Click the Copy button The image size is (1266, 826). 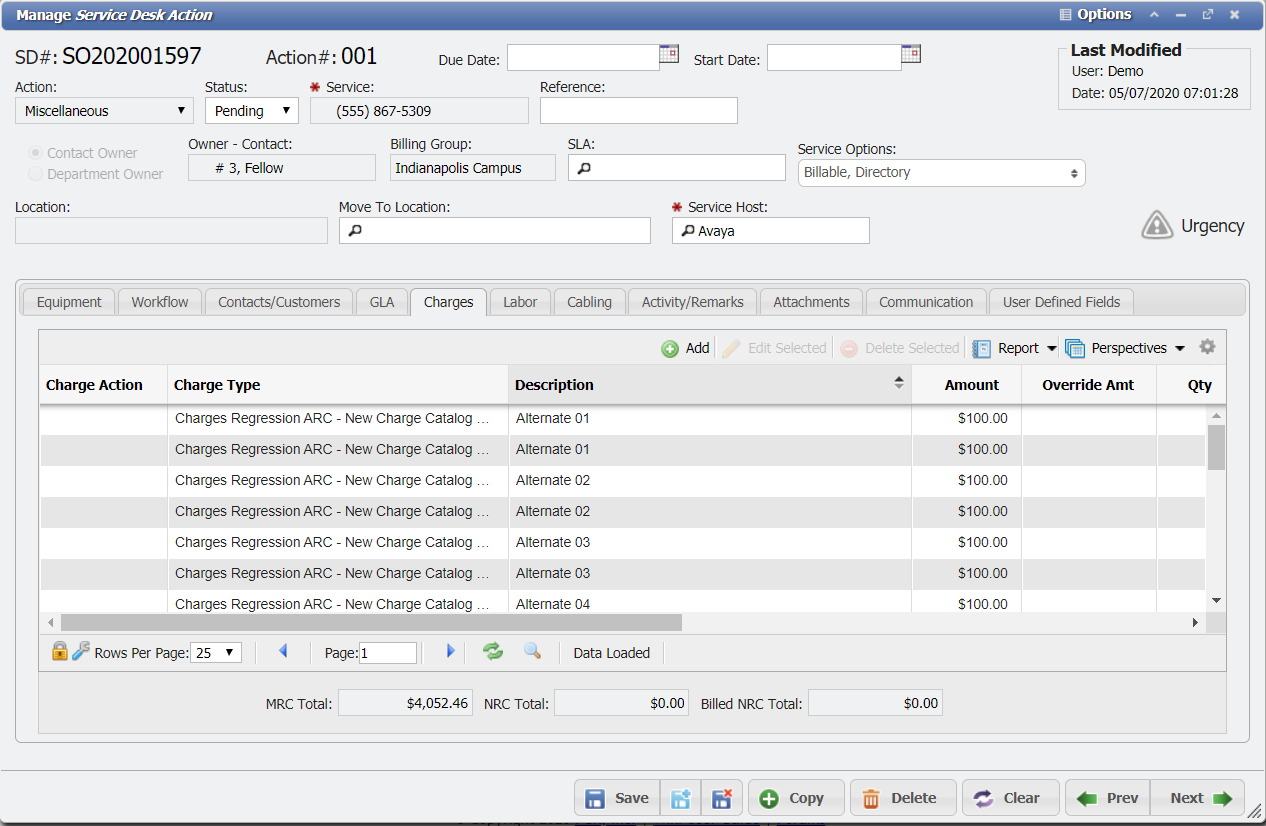[796, 797]
